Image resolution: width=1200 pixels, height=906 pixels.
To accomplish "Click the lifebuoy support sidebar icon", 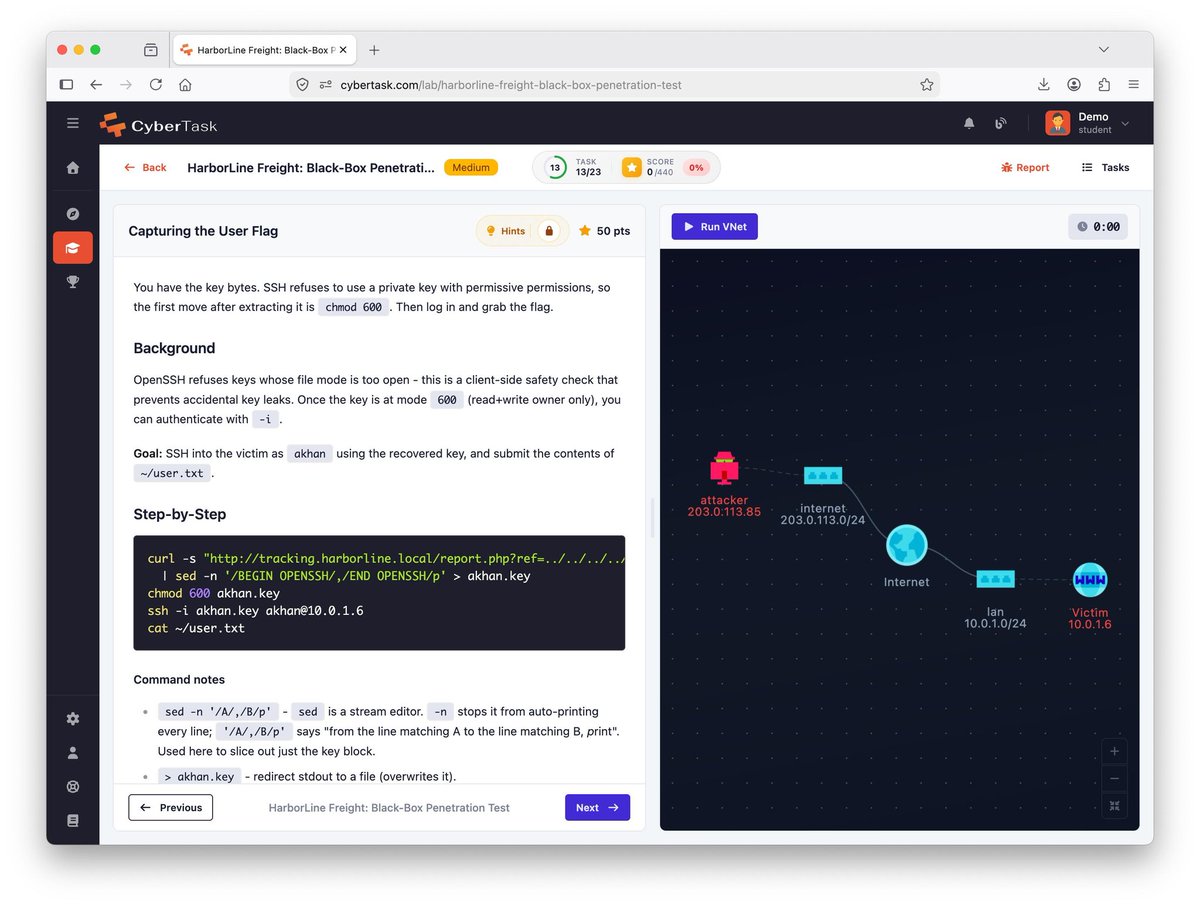I will pos(73,787).
